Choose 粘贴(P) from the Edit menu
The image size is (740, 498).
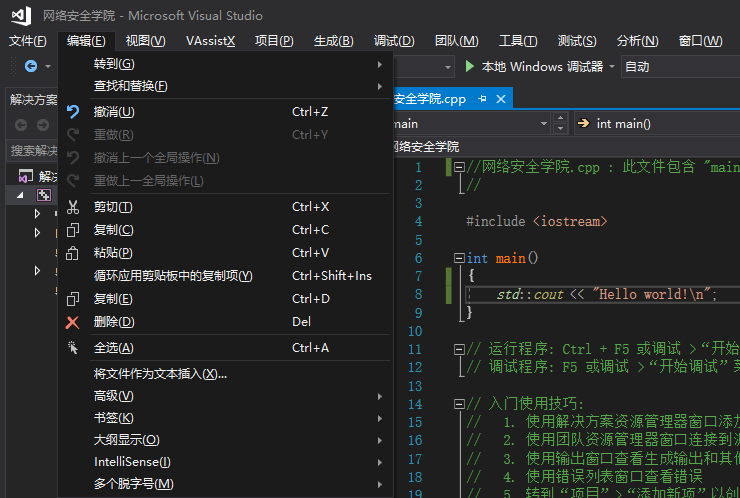click(226, 253)
